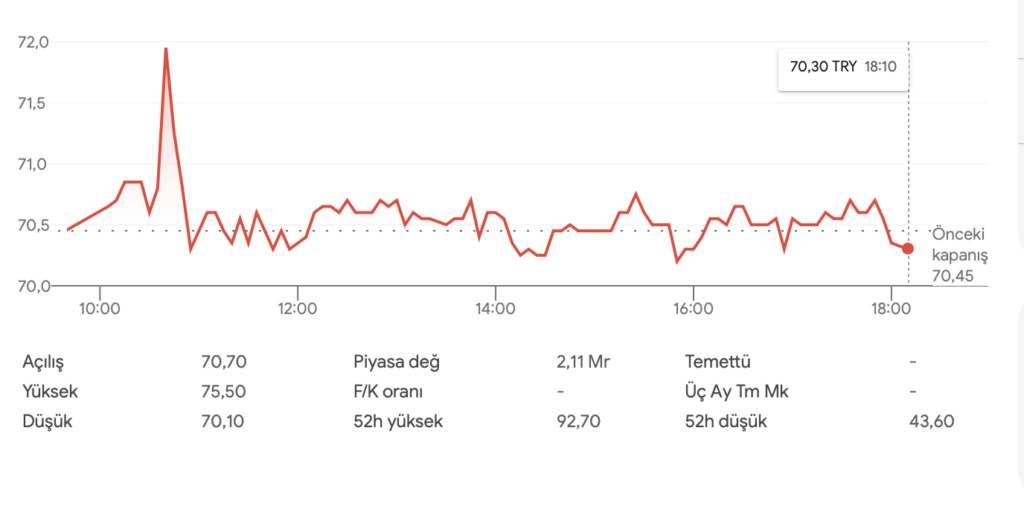Viewport: 1024px width, 518px height.
Task: Select the Yüksek value 75,50
Action: pyautogui.click(x=224, y=391)
